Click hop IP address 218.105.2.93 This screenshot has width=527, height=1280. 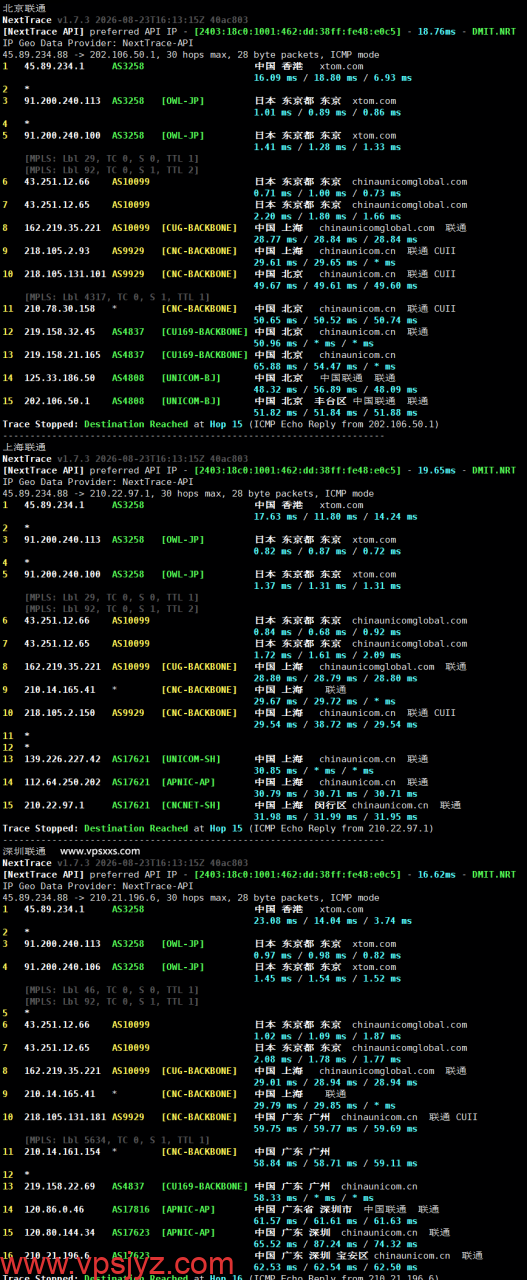tap(57, 251)
